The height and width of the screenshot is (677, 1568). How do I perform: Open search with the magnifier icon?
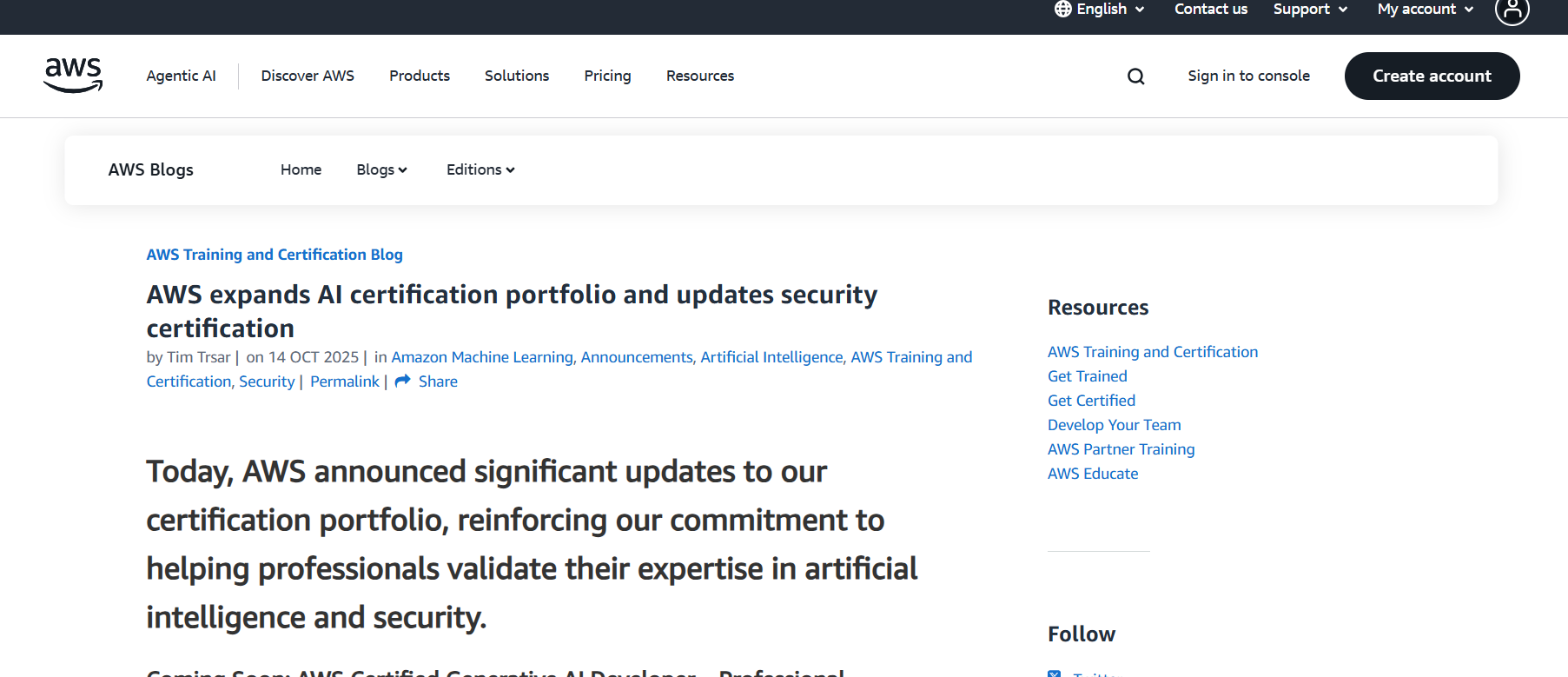click(x=1135, y=76)
